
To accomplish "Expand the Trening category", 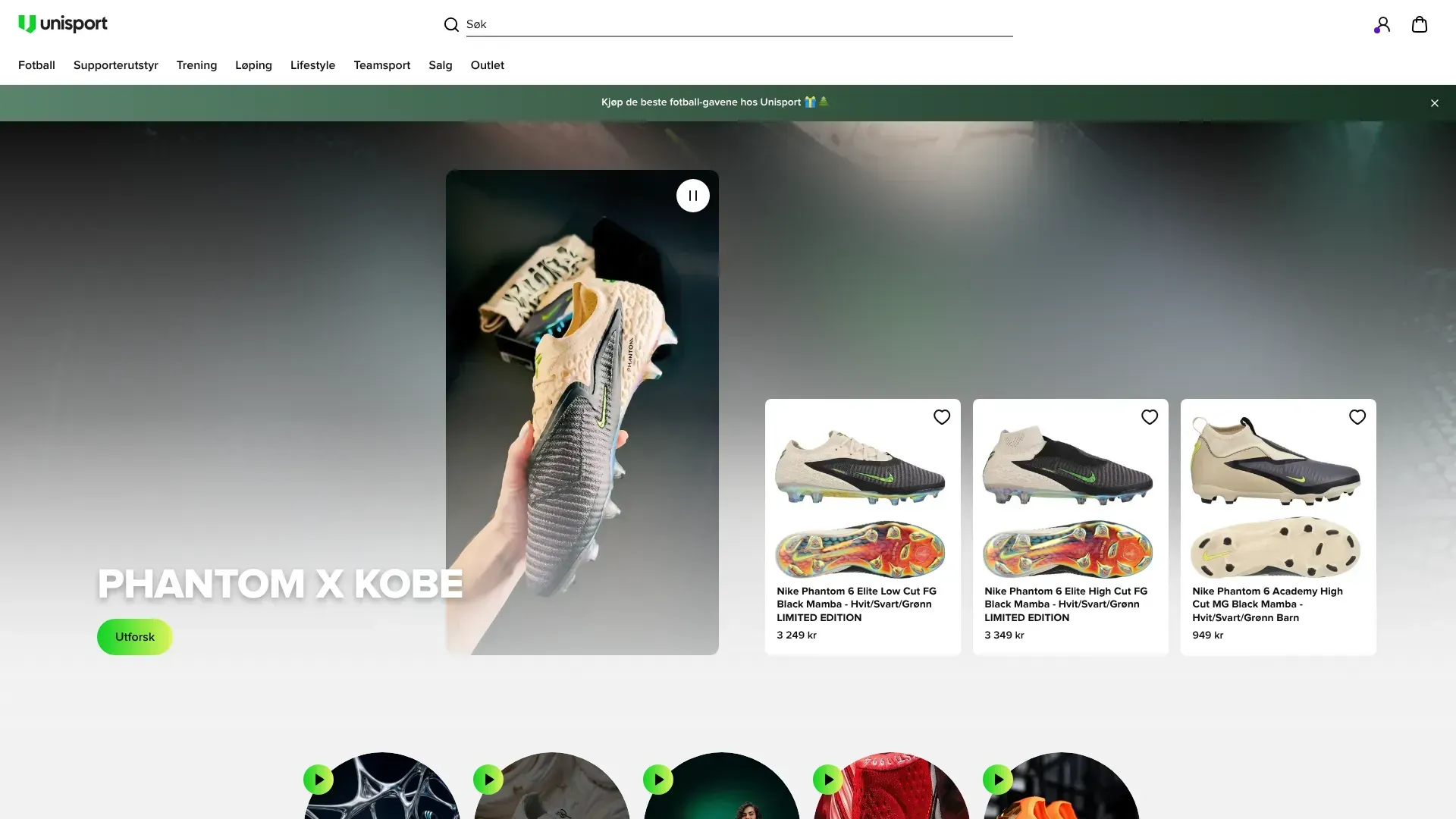I will pos(196,65).
